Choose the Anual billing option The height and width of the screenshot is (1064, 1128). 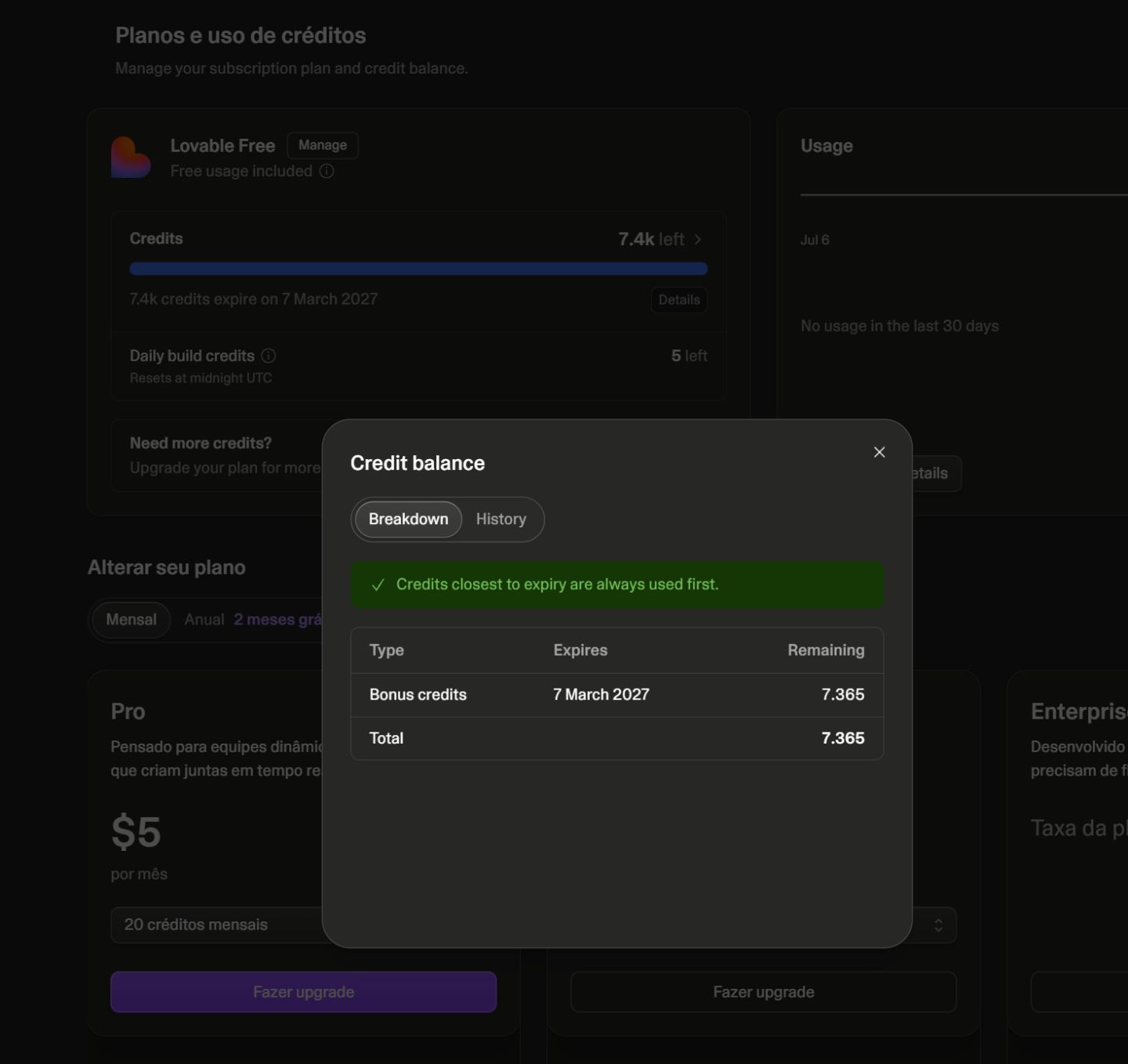pos(204,620)
